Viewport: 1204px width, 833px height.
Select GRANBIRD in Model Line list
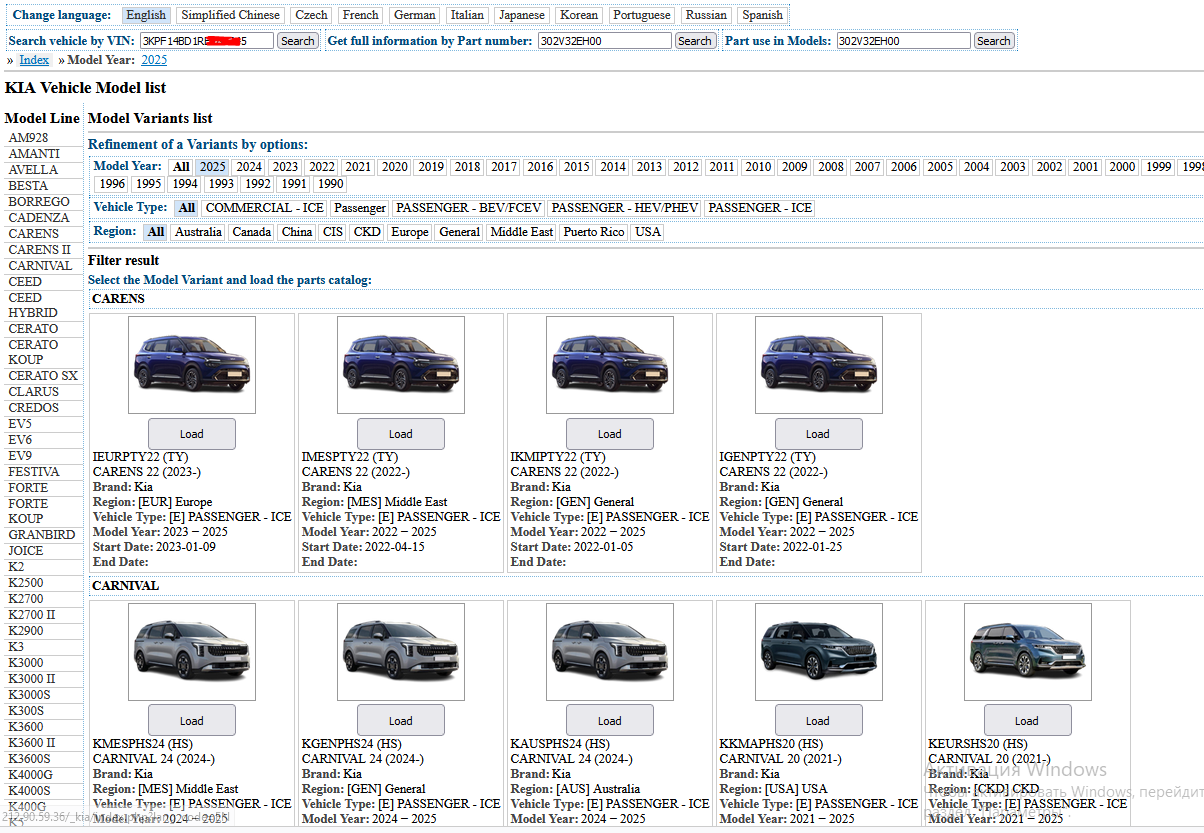click(42, 535)
